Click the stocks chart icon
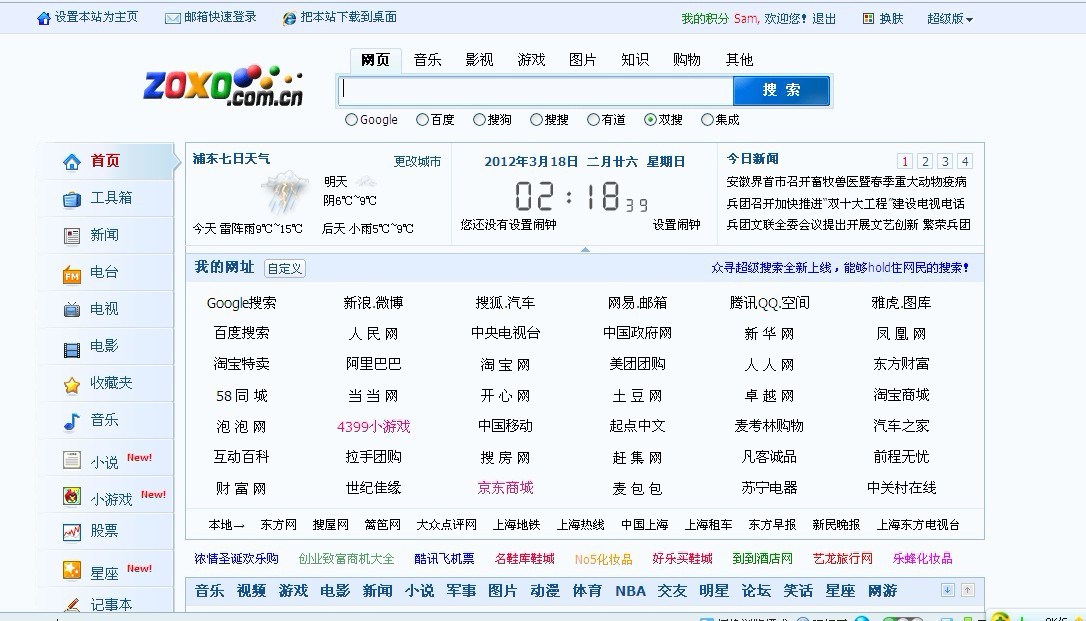Screen dimensions: 1086x621 pyautogui.click(x=72, y=532)
